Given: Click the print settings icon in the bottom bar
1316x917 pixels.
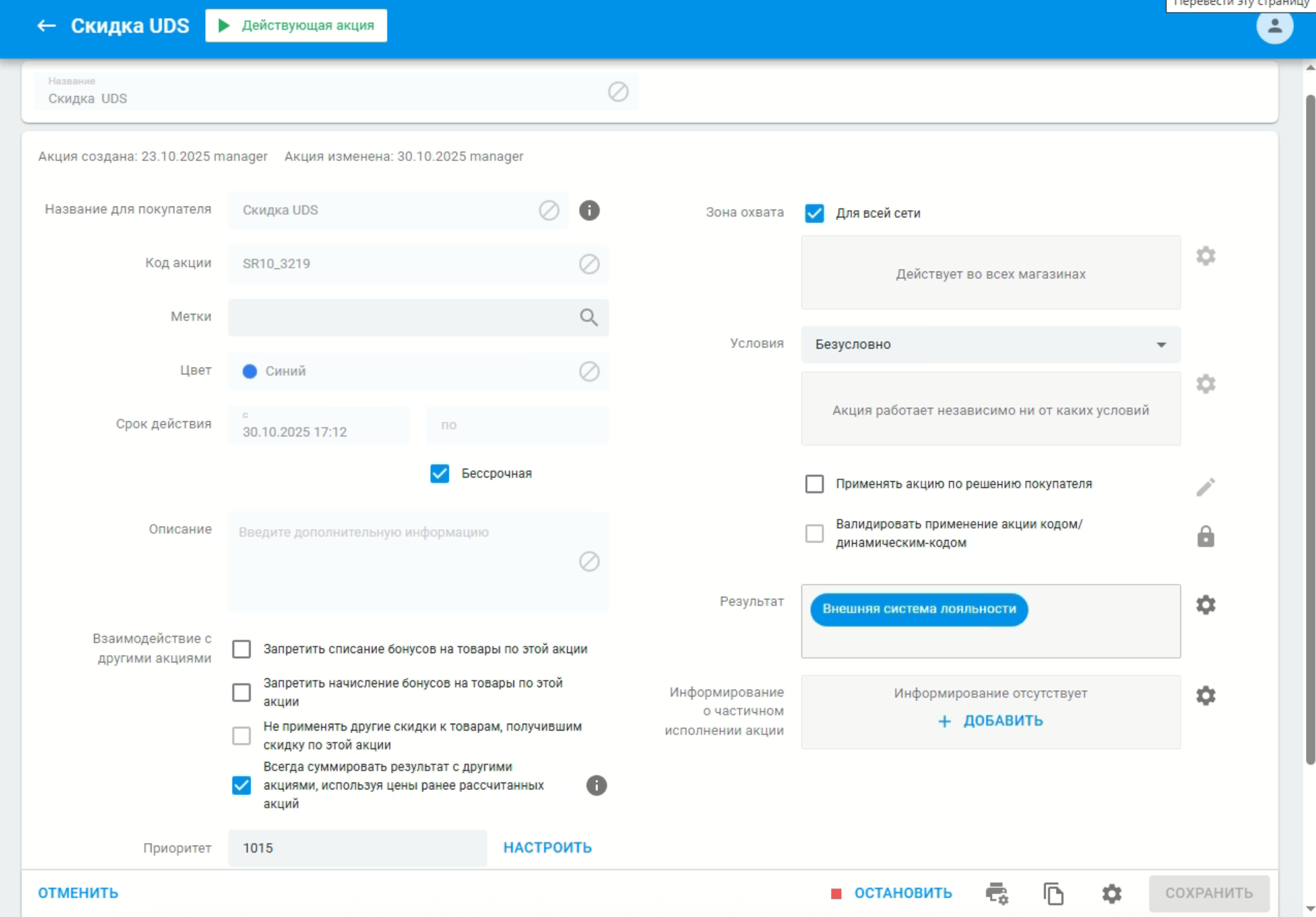Looking at the screenshot, I should (997, 893).
